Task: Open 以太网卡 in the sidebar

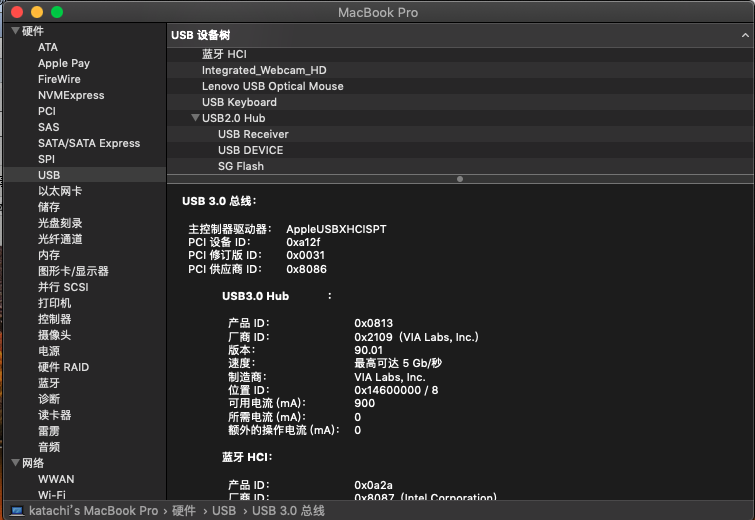Action: 60,191
